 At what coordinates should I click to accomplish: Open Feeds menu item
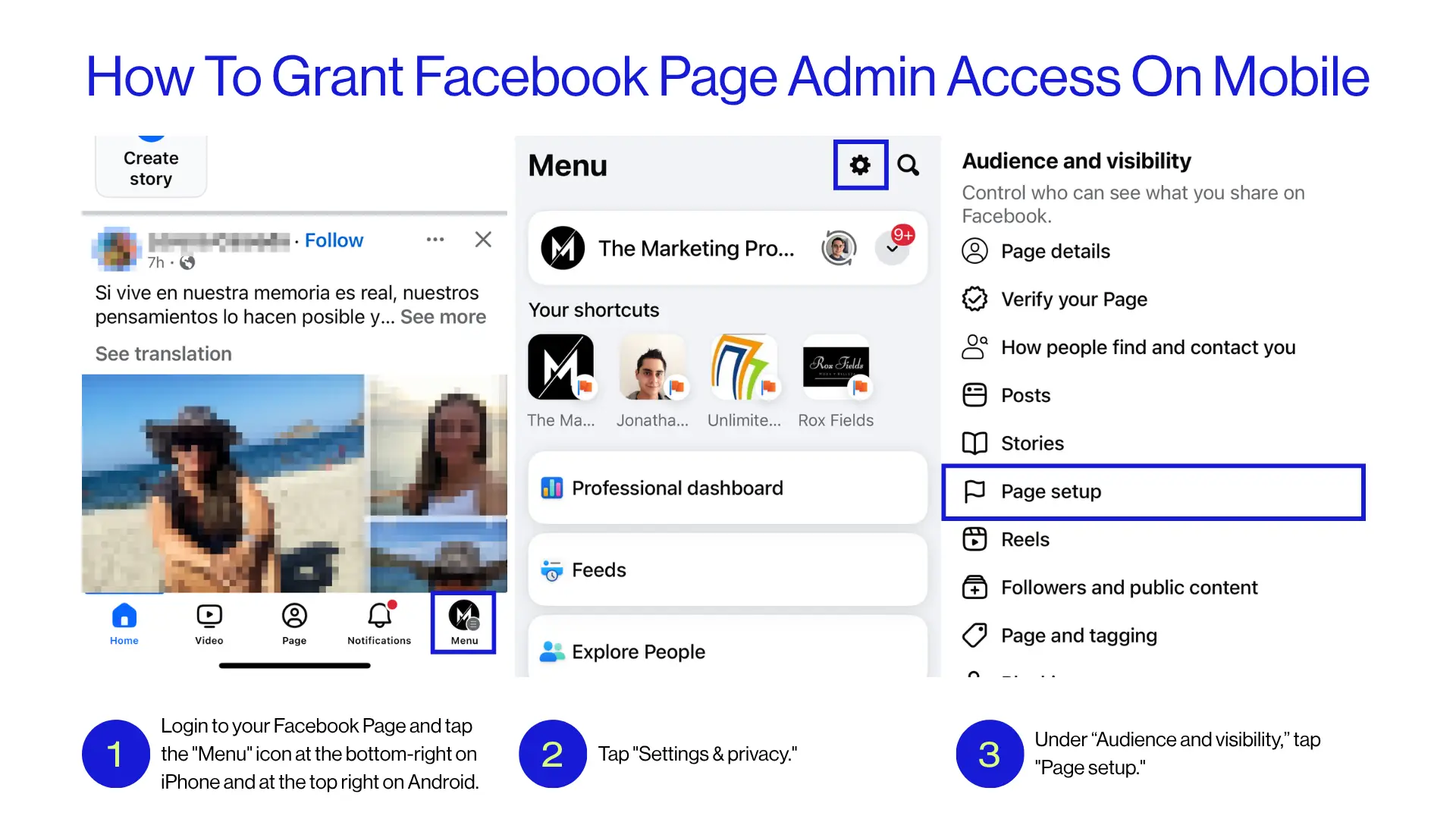point(727,570)
